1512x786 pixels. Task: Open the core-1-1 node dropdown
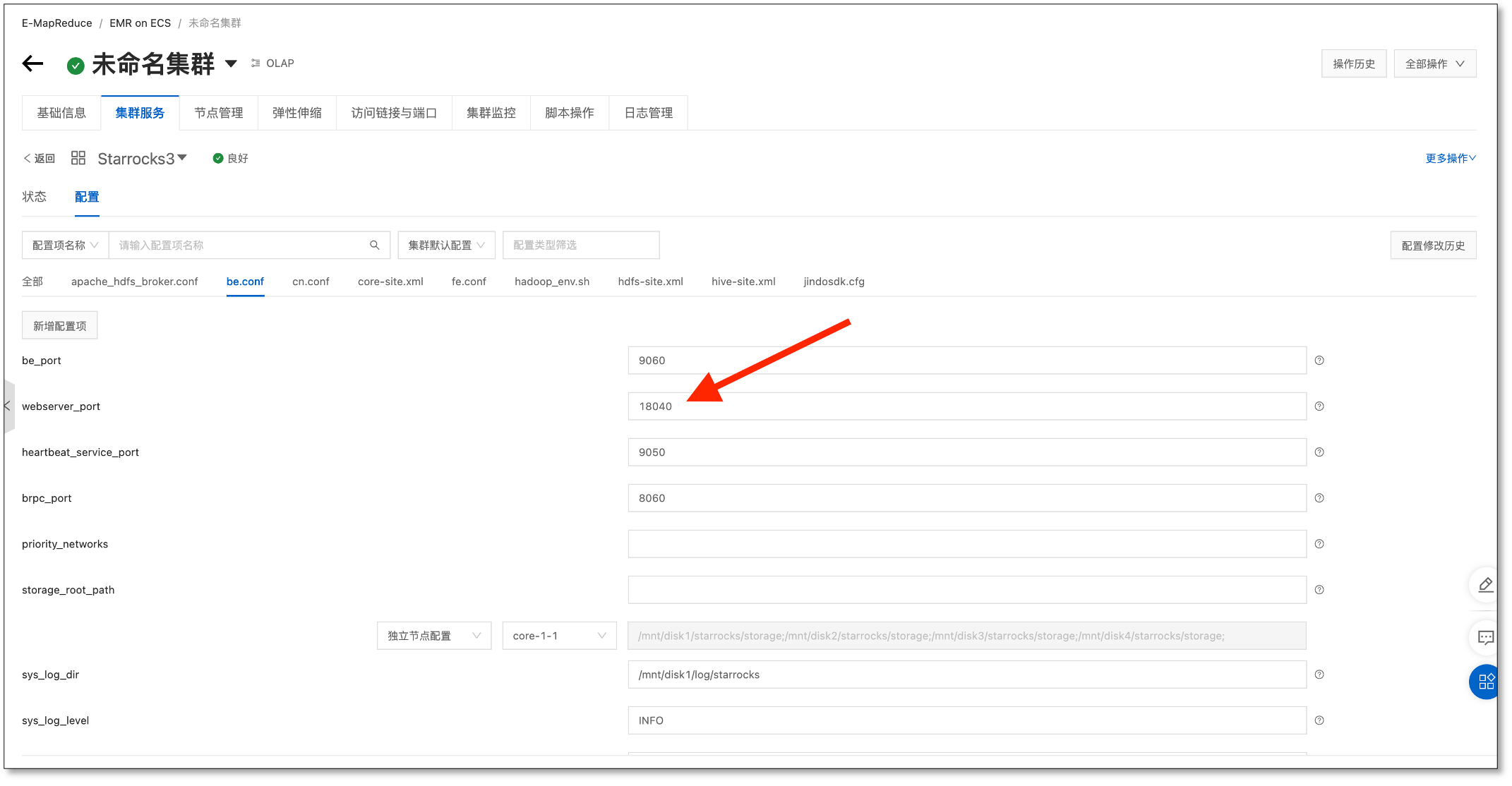[x=559, y=636]
